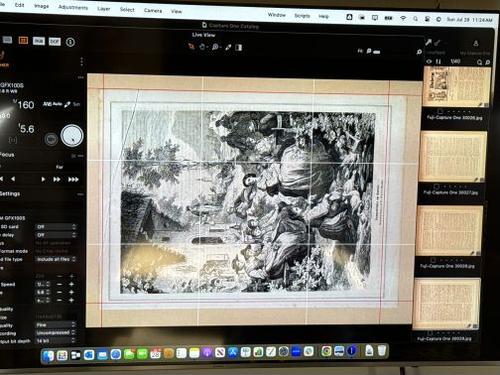Screen dimensions: 500x375
Task: Open the Fine quality dropdown
Action: point(56,325)
